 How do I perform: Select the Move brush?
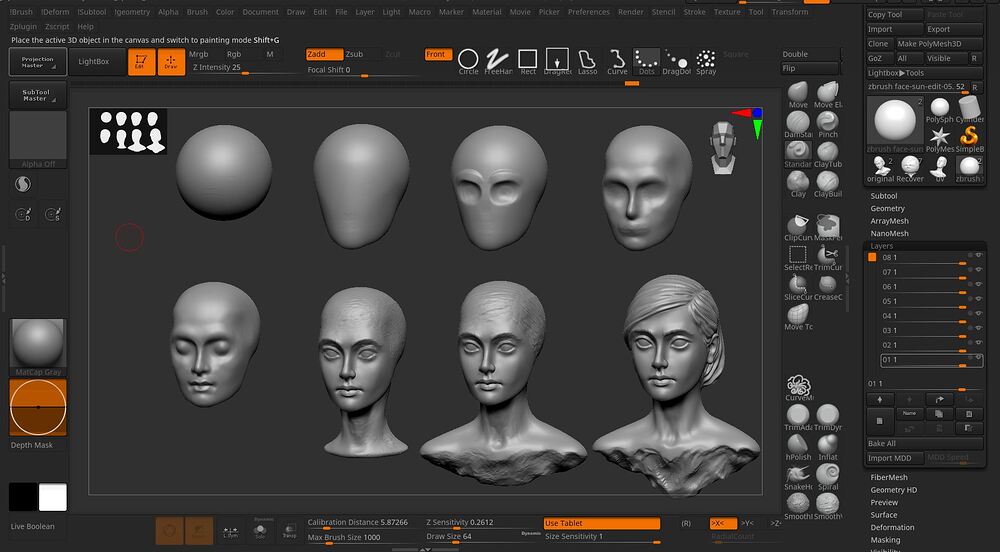pyautogui.click(x=798, y=95)
